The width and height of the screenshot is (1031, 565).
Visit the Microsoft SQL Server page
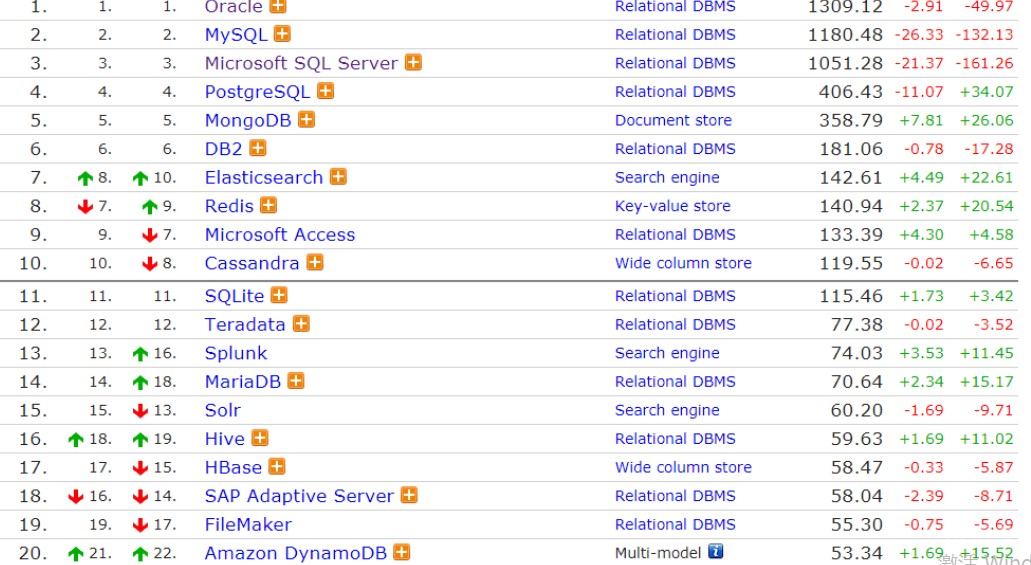click(301, 63)
